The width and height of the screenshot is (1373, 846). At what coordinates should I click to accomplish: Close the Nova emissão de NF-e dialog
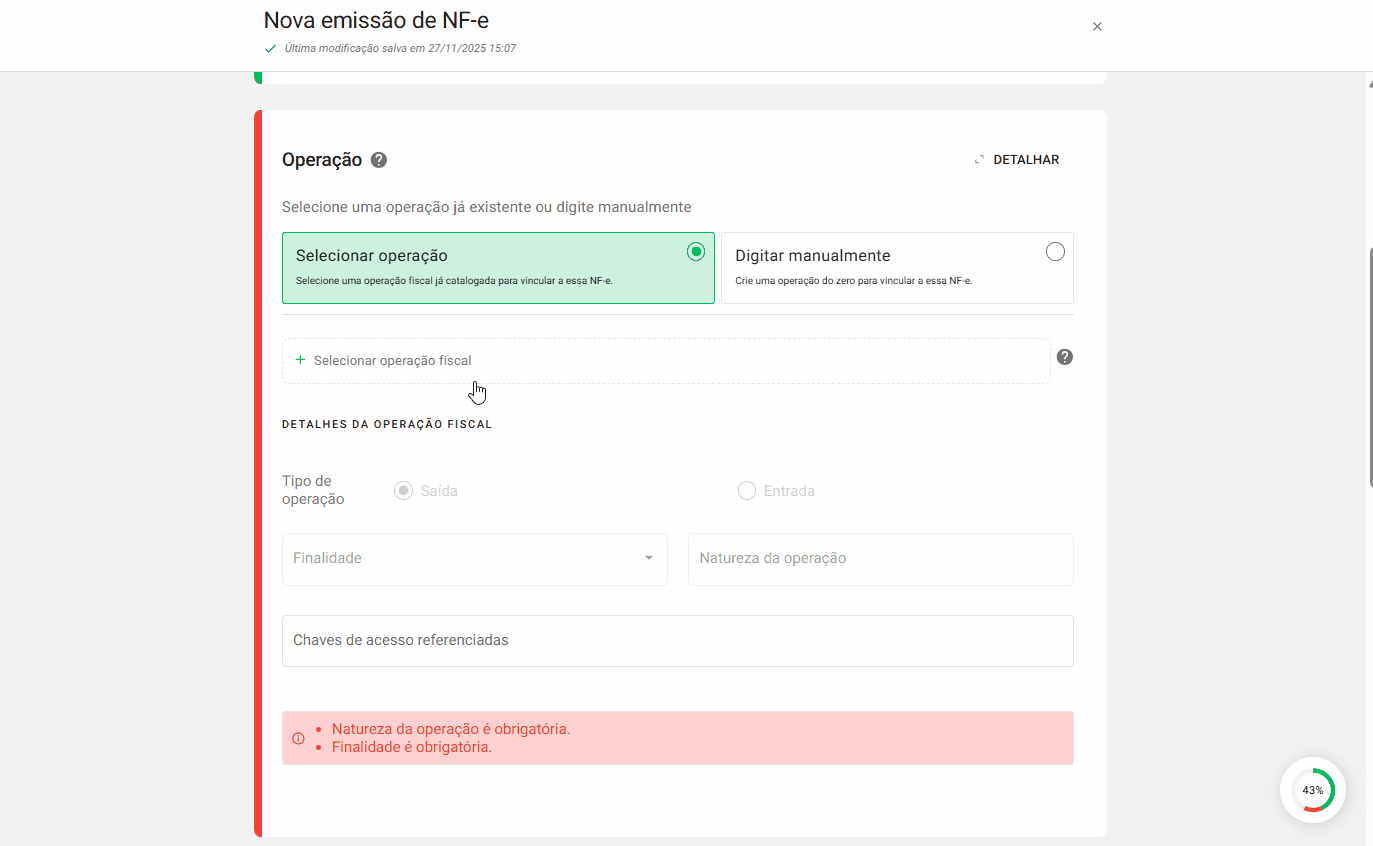[1097, 26]
